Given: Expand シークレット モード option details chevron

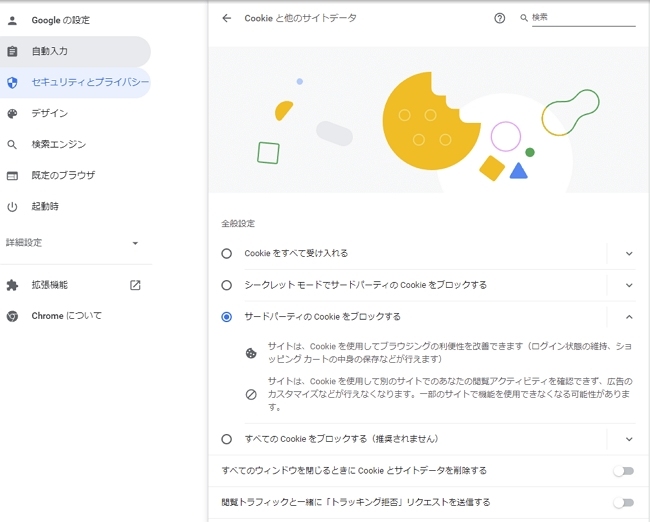Looking at the screenshot, I should click(629, 286).
